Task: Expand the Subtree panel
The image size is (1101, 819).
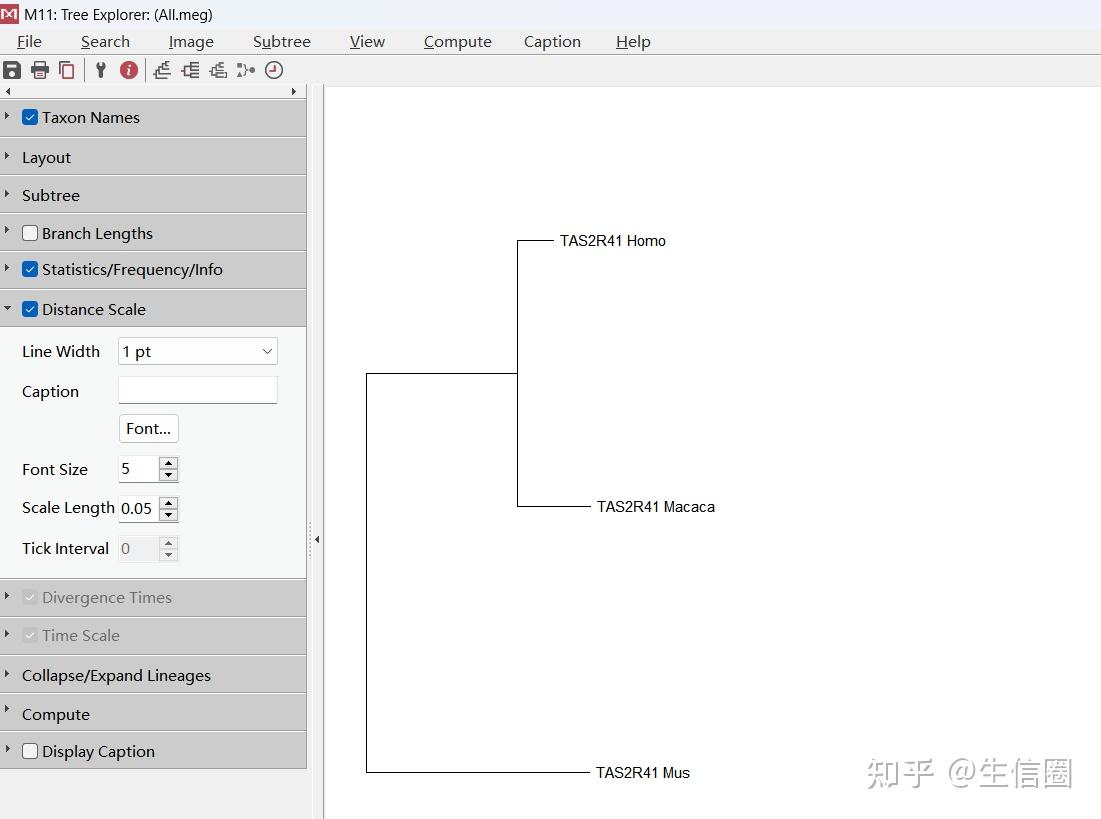Action: point(7,194)
